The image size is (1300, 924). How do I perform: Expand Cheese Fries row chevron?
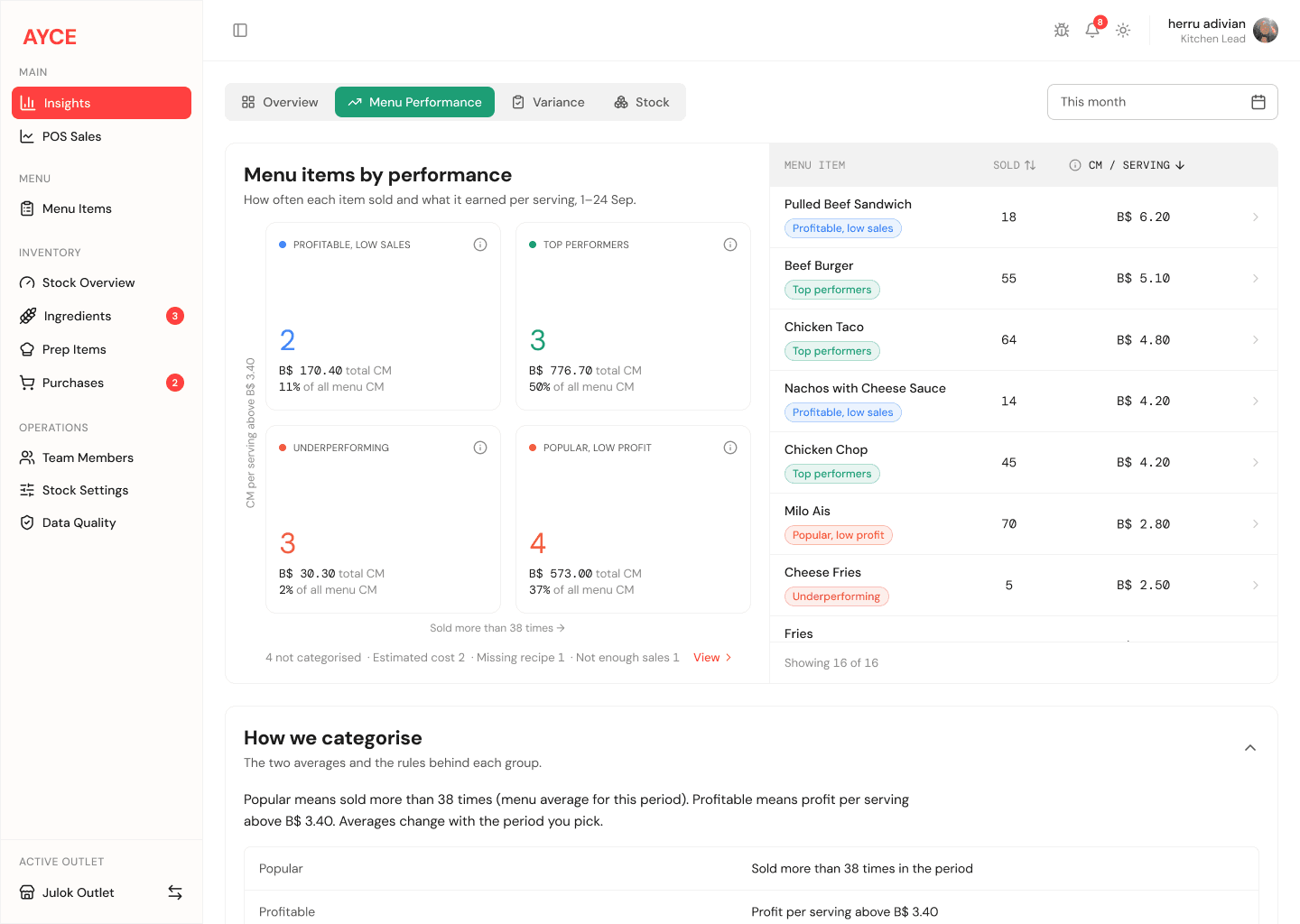[1256, 586]
